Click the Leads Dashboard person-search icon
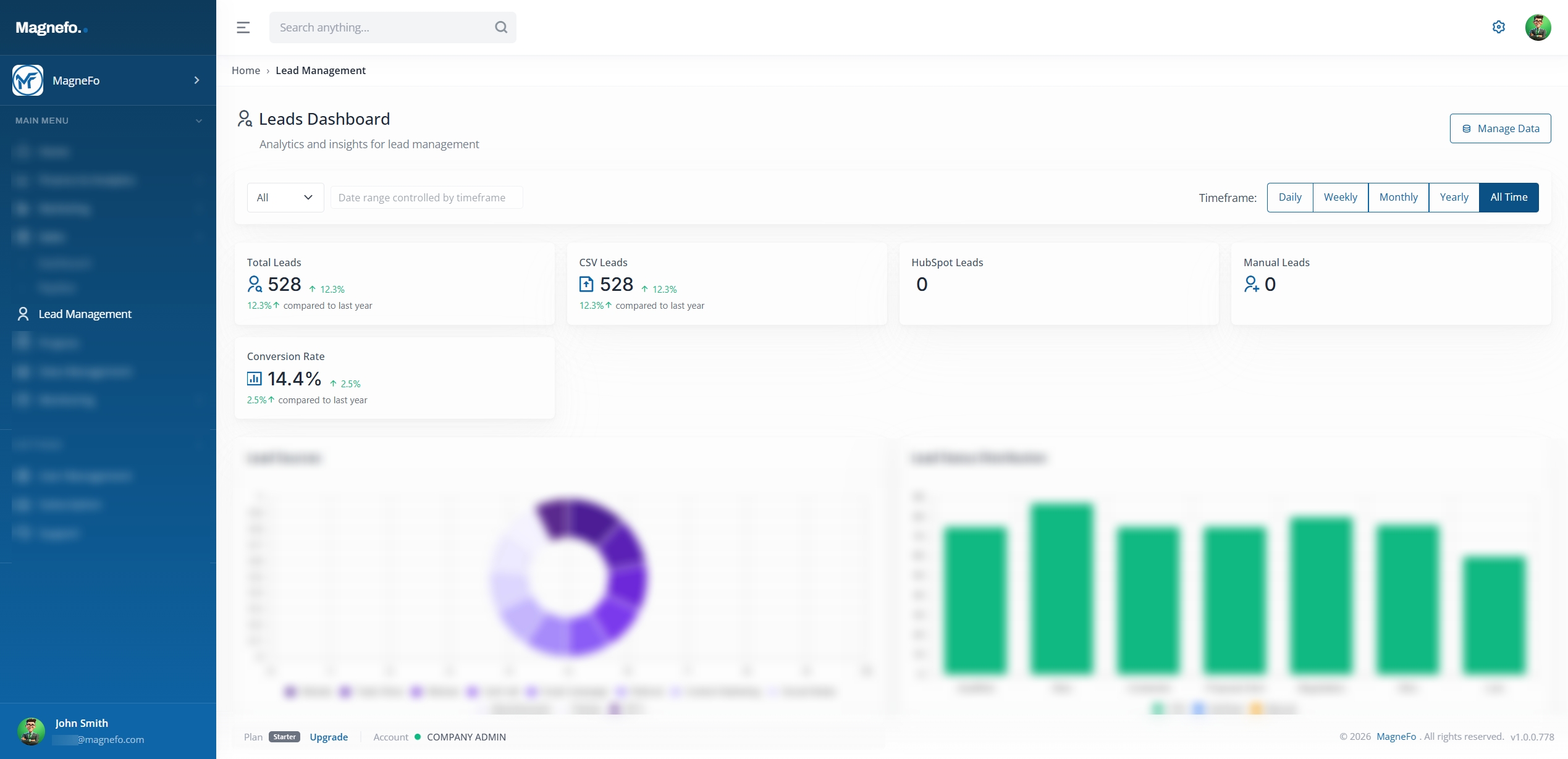 245,119
